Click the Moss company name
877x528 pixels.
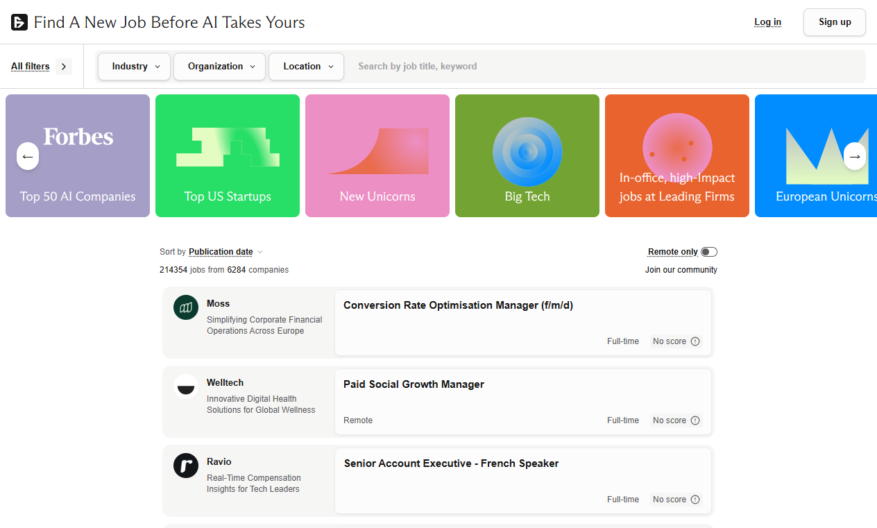[218, 304]
